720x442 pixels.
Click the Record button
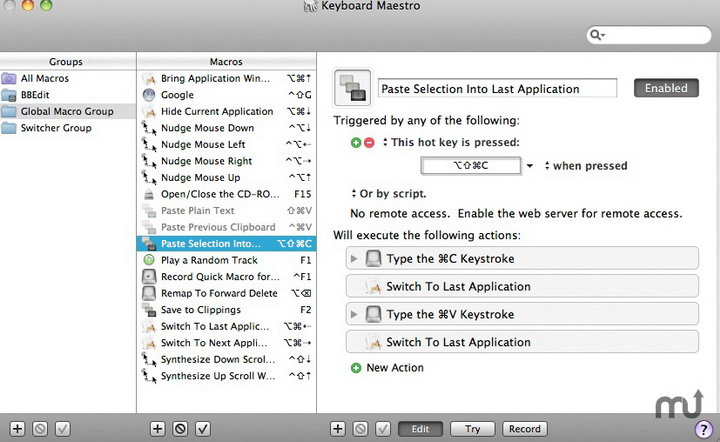pos(524,429)
